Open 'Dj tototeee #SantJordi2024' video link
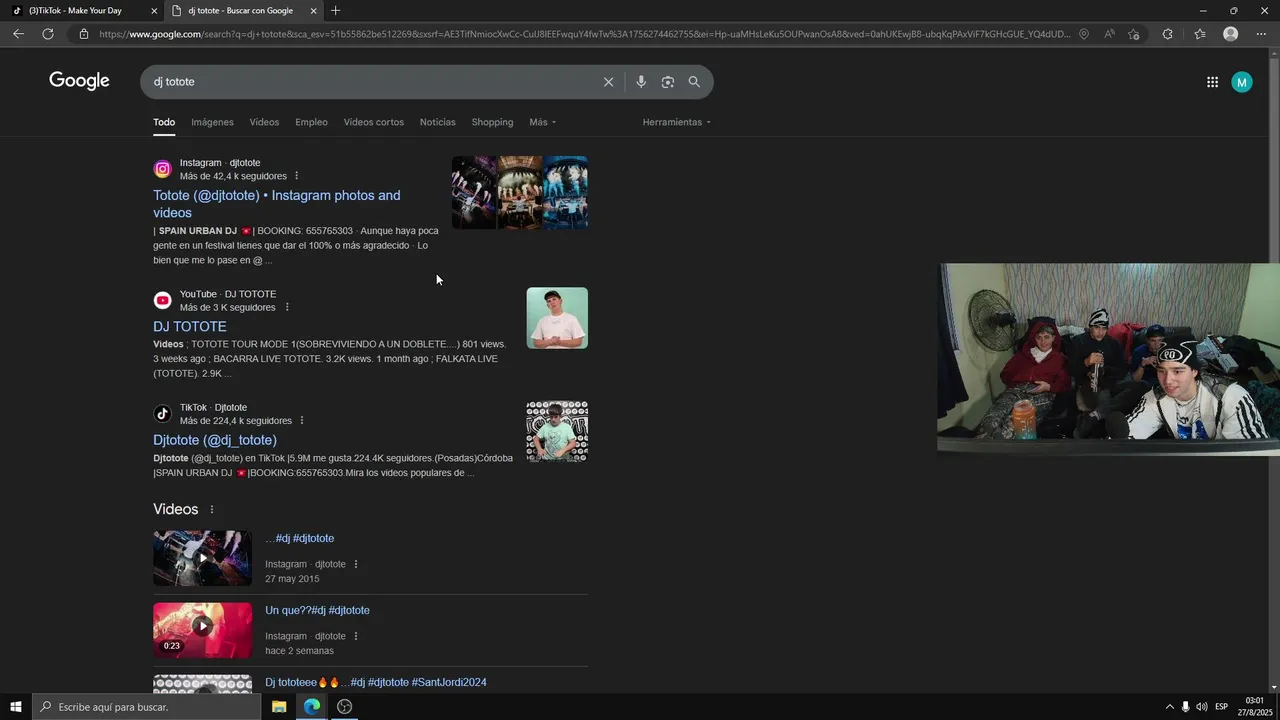Image resolution: width=1280 pixels, height=720 pixels. click(x=376, y=683)
